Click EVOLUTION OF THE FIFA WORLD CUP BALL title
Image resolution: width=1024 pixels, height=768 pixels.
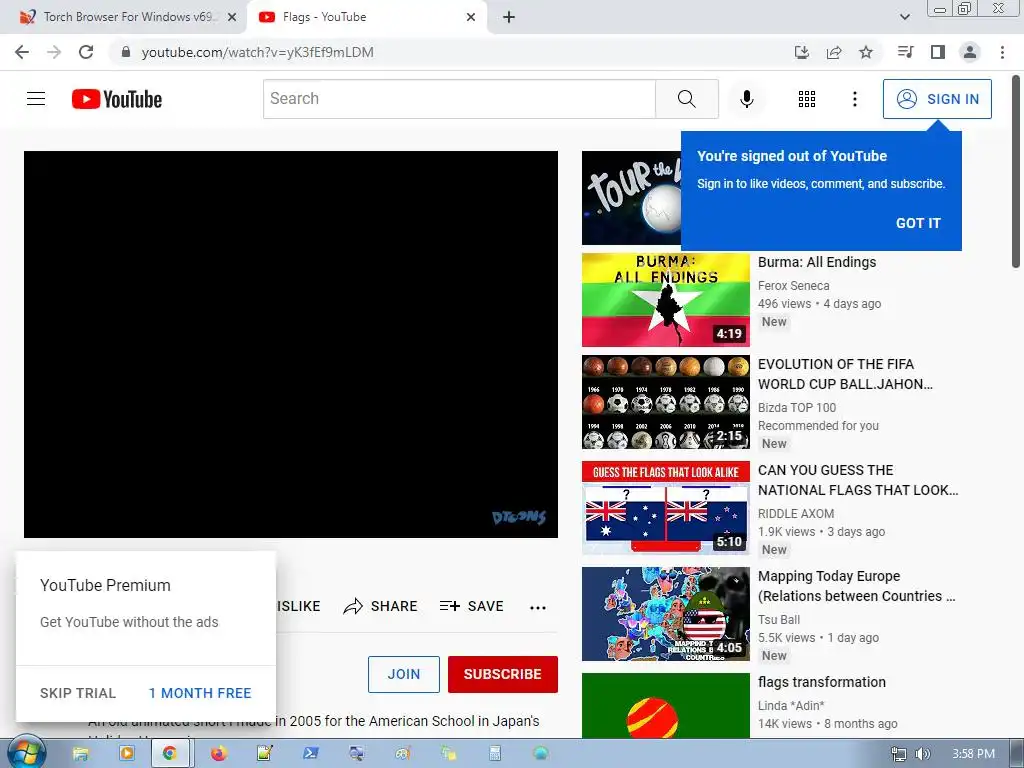point(845,374)
